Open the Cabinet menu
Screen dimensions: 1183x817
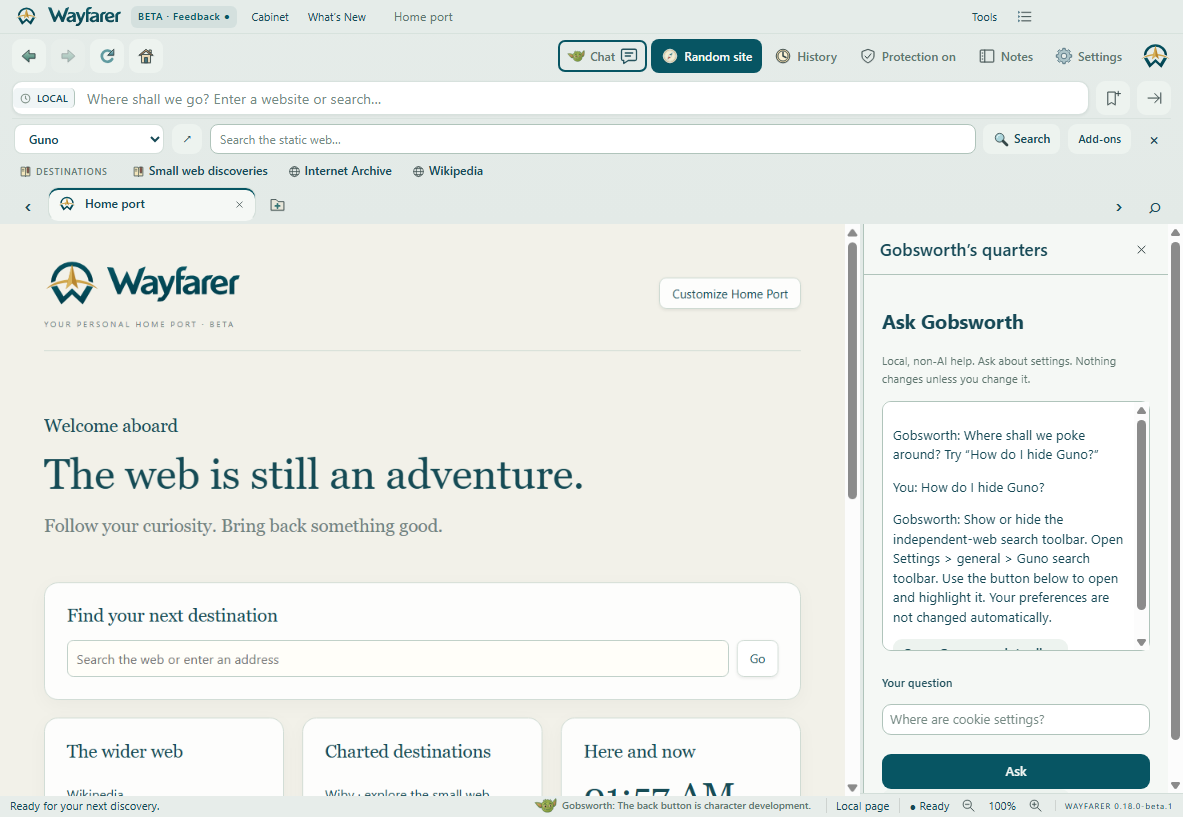pos(269,17)
